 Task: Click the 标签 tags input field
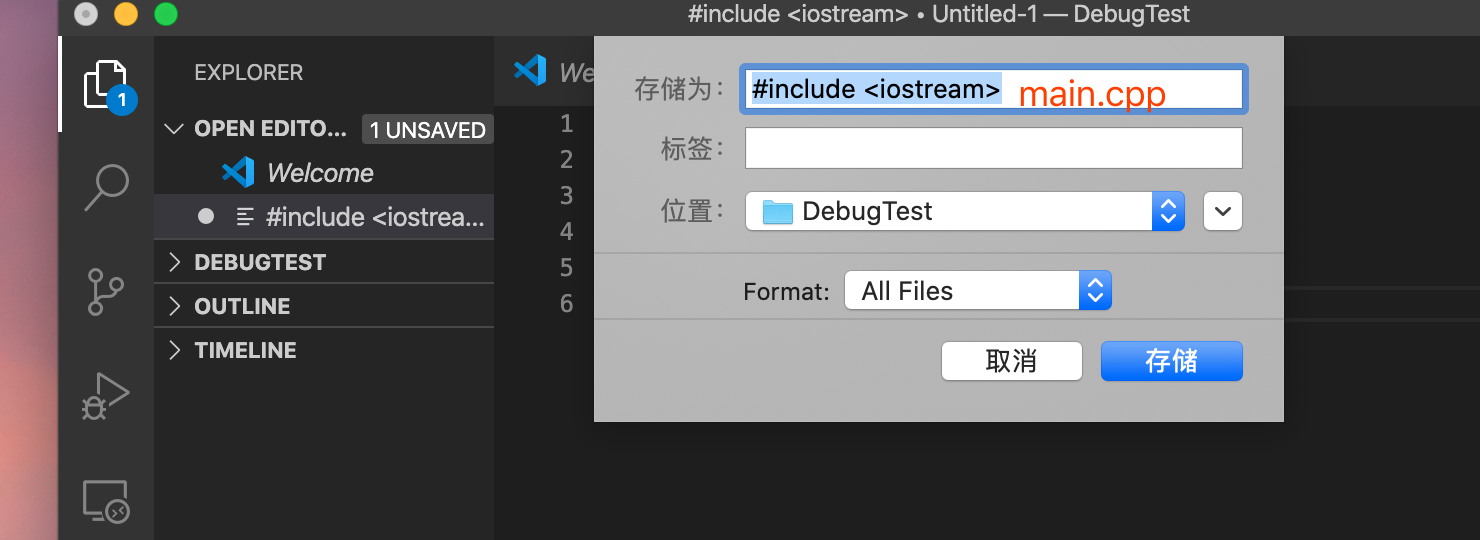pyautogui.click(x=993, y=148)
